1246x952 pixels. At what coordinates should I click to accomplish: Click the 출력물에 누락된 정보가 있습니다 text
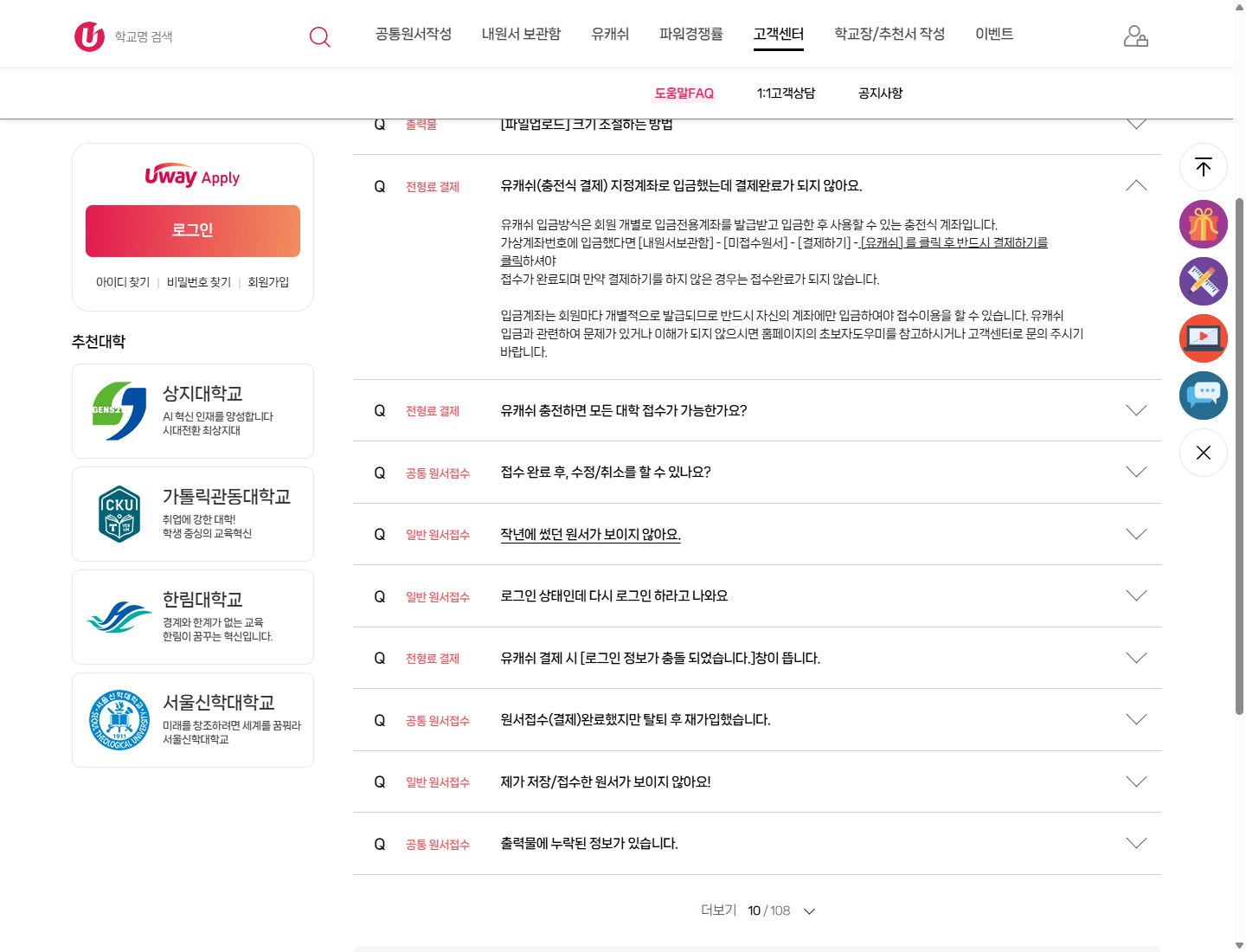tap(588, 843)
